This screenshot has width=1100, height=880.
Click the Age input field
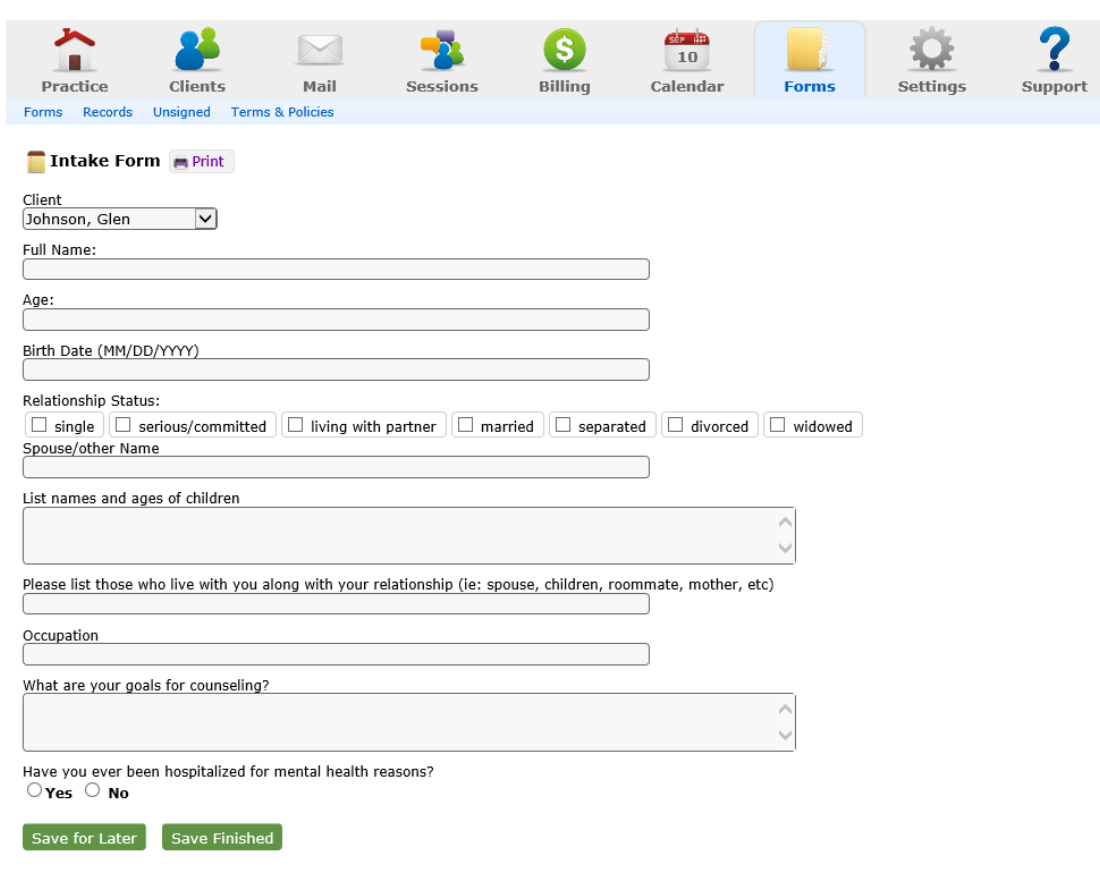click(336, 320)
